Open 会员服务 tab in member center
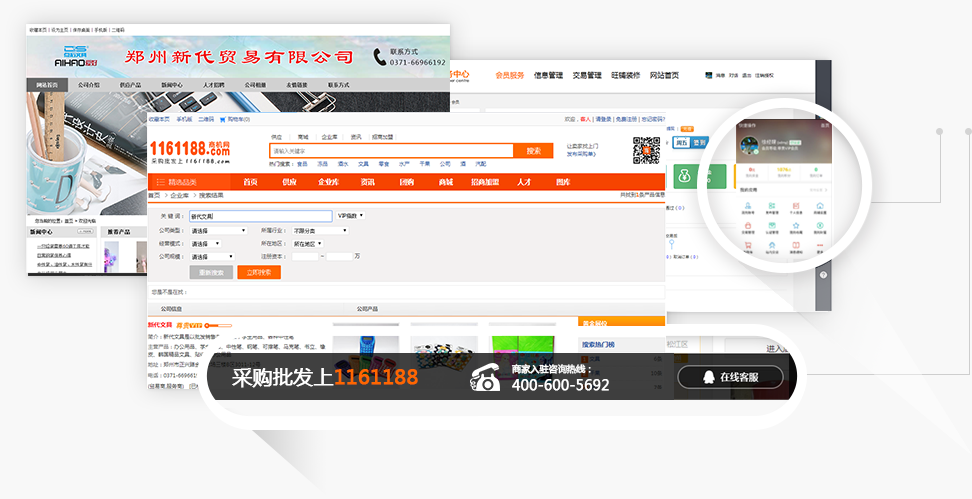The image size is (972, 499). [x=510, y=75]
